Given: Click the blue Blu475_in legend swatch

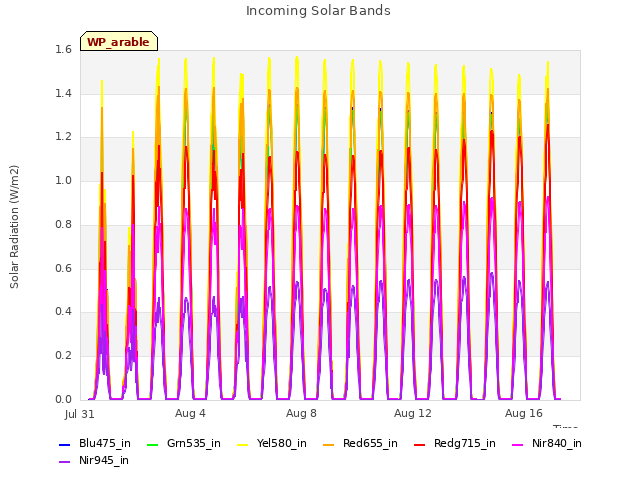Looking at the screenshot, I should coord(64,444).
